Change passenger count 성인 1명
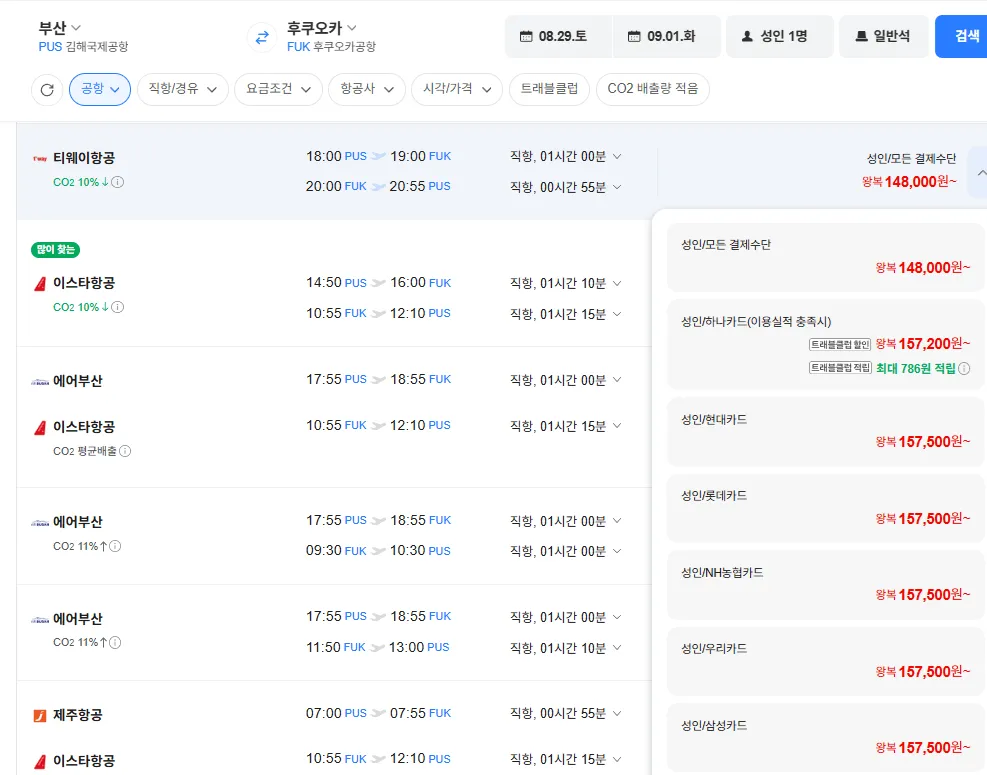This screenshot has width=987, height=775. click(x=780, y=37)
